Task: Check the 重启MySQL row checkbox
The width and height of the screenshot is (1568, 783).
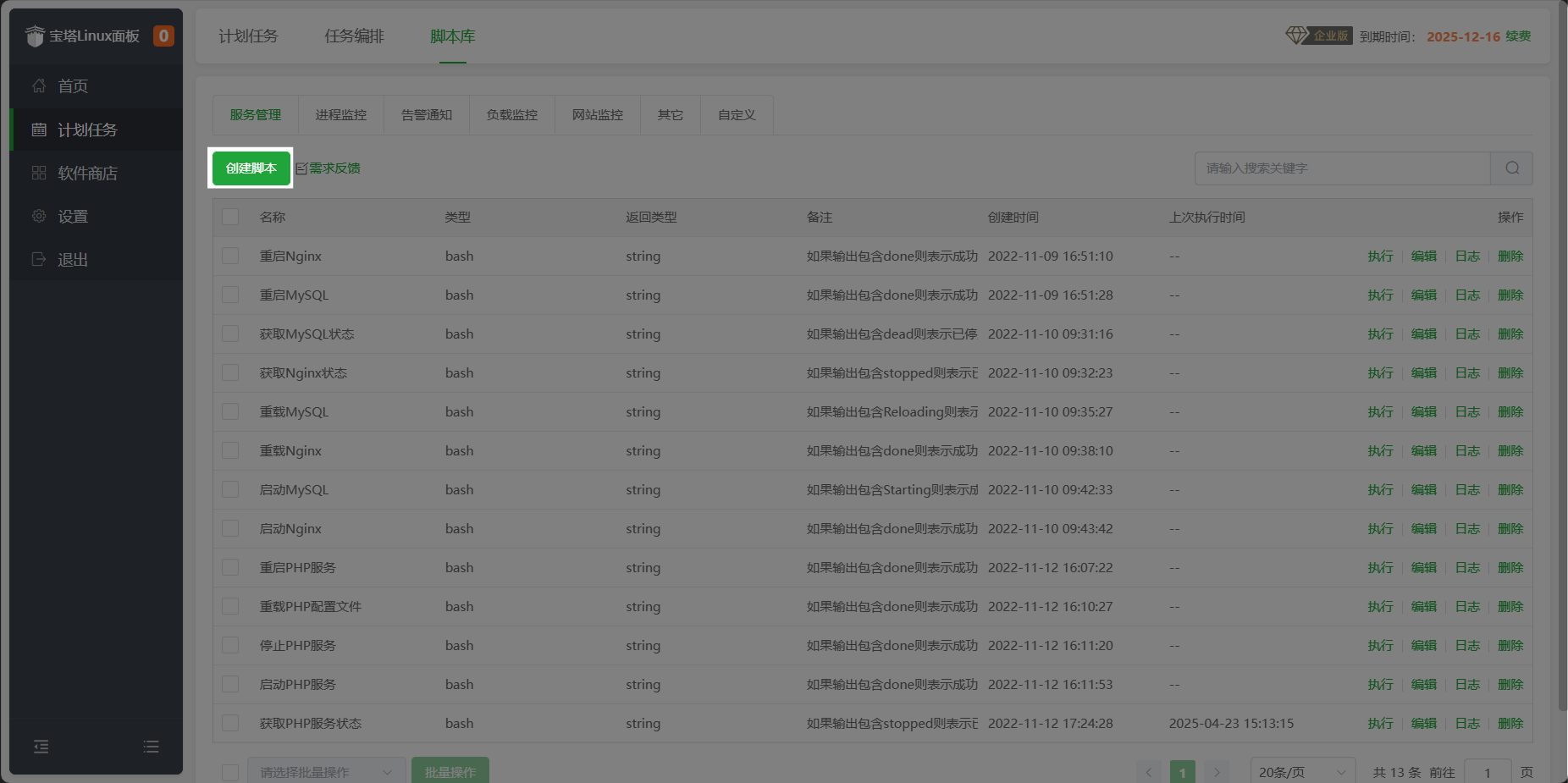Action: pos(230,295)
